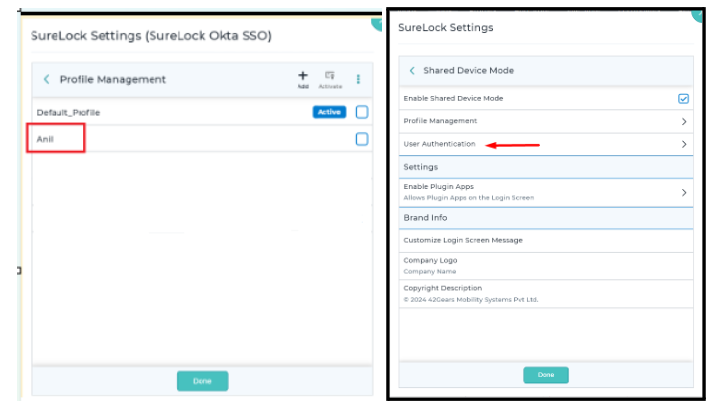This screenshot has width=708, height=411.
Task: Click Done in Profile Management window
Action: [202, 381]
